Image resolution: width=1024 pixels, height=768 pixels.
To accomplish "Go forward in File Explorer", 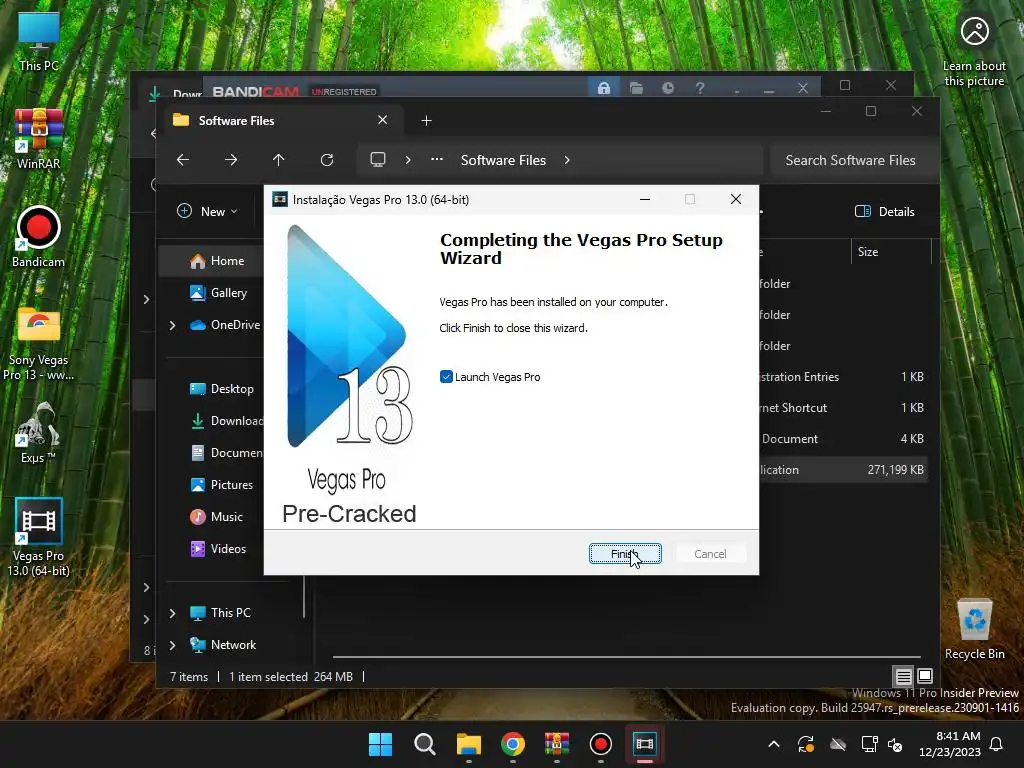I will (x=231, y=160).
